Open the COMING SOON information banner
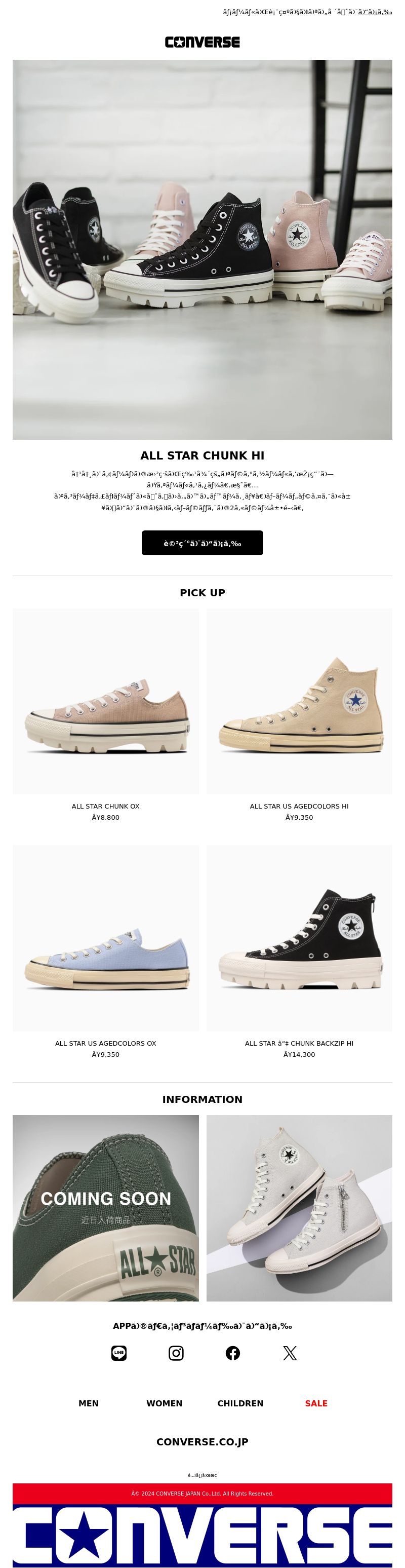 click(106, 1208)
